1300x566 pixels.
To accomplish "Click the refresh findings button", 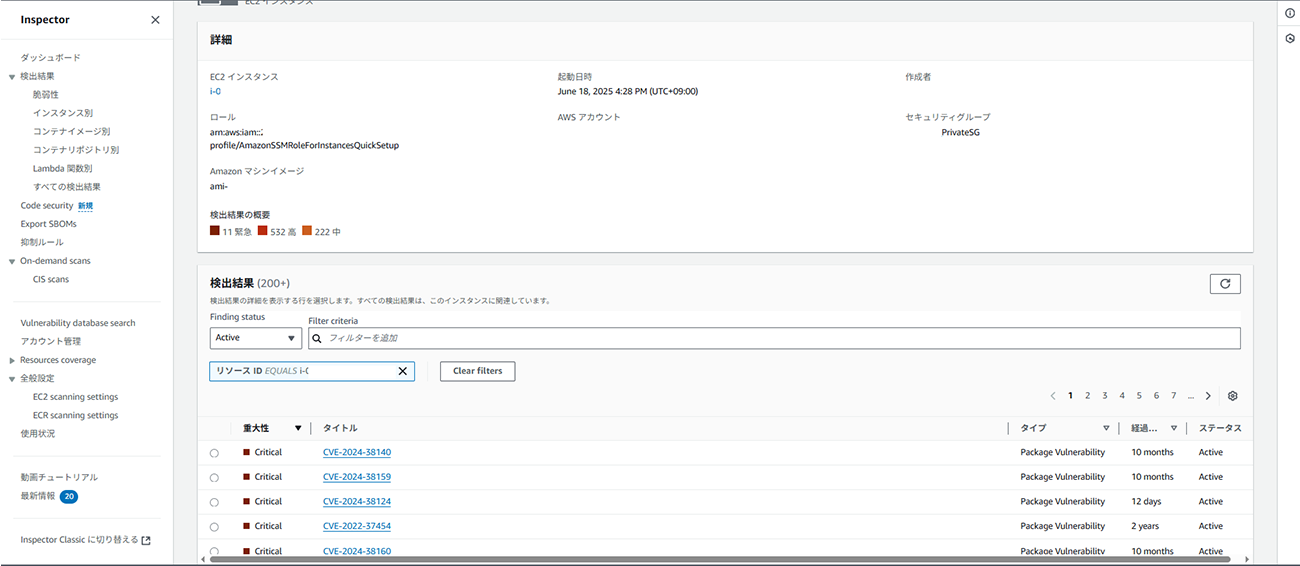I will (1225, 284).
